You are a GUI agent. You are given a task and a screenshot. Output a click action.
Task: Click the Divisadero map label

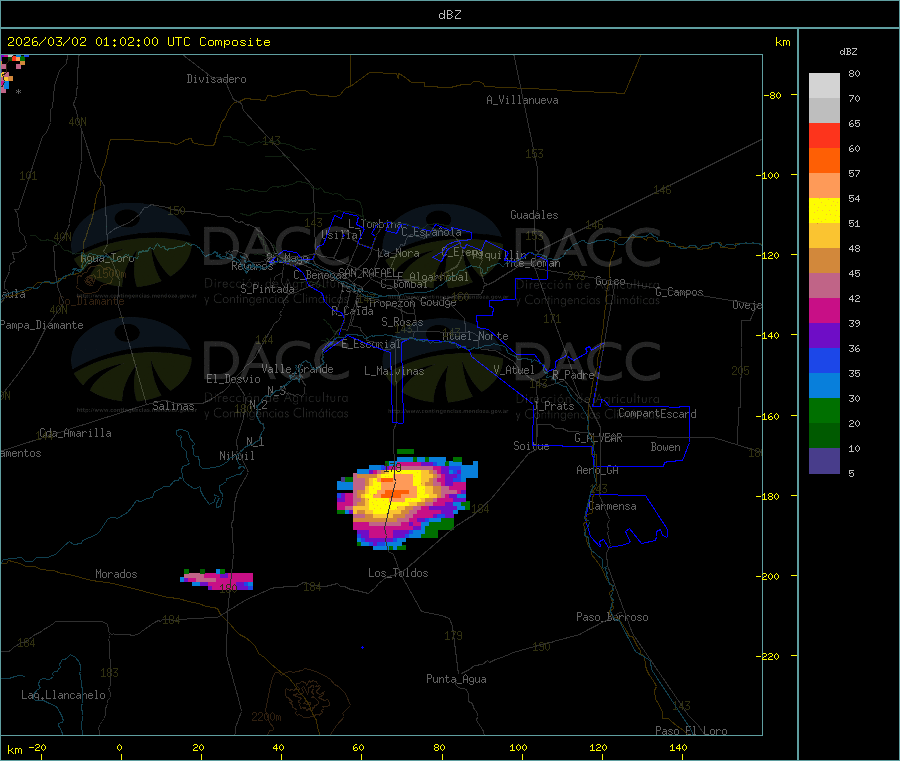click(x=216, y=79)
